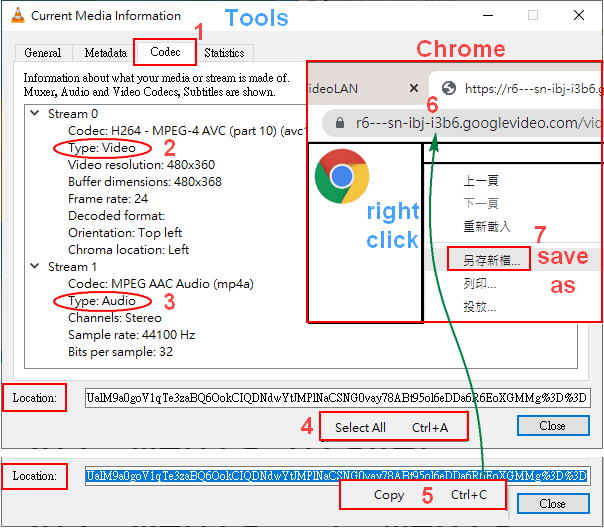This screenshot has width=604, height=528.
Task: Switch to the Statistics tab
Action: (x=223, y=52)
